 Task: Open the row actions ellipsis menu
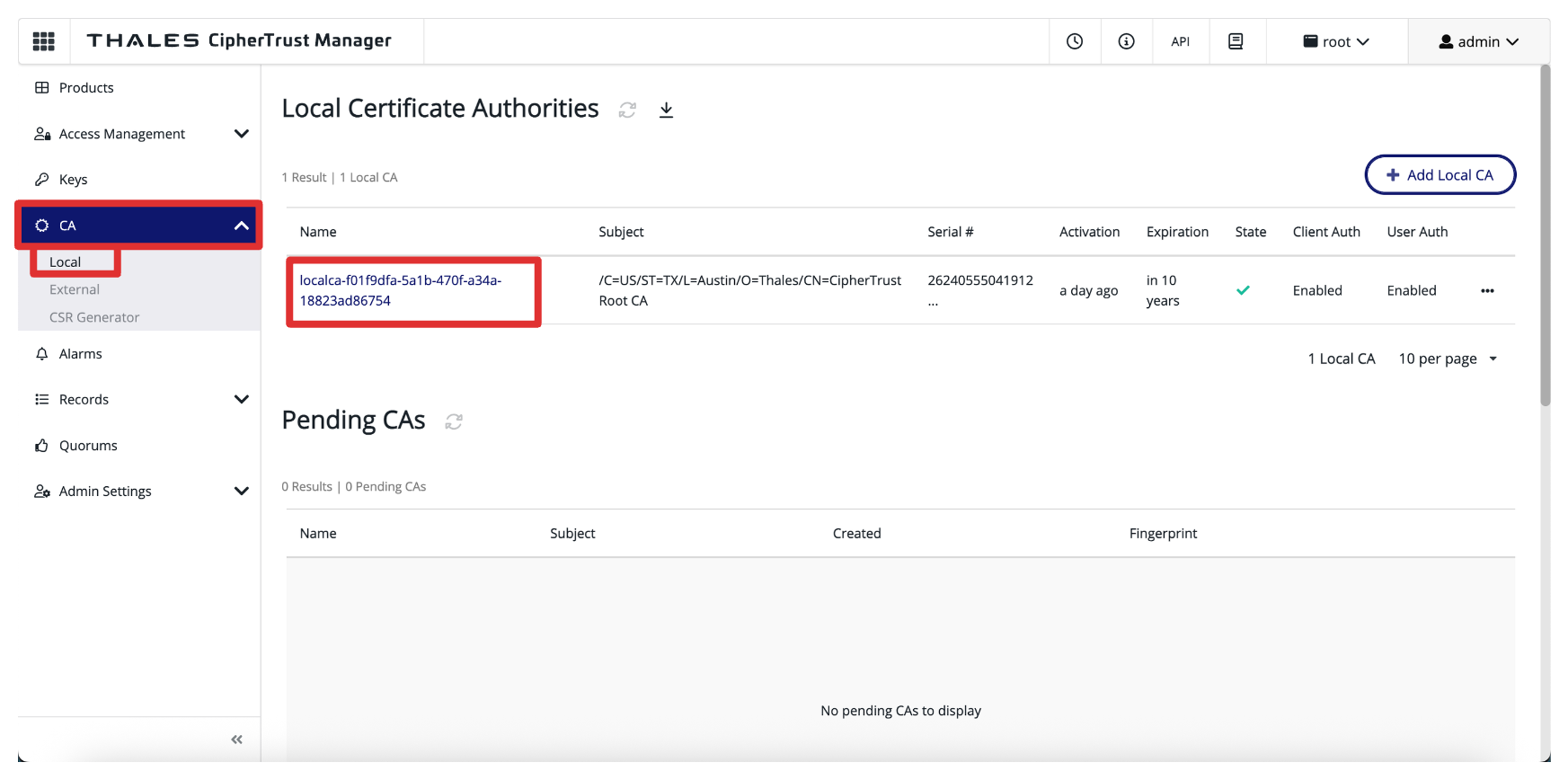1487,290
